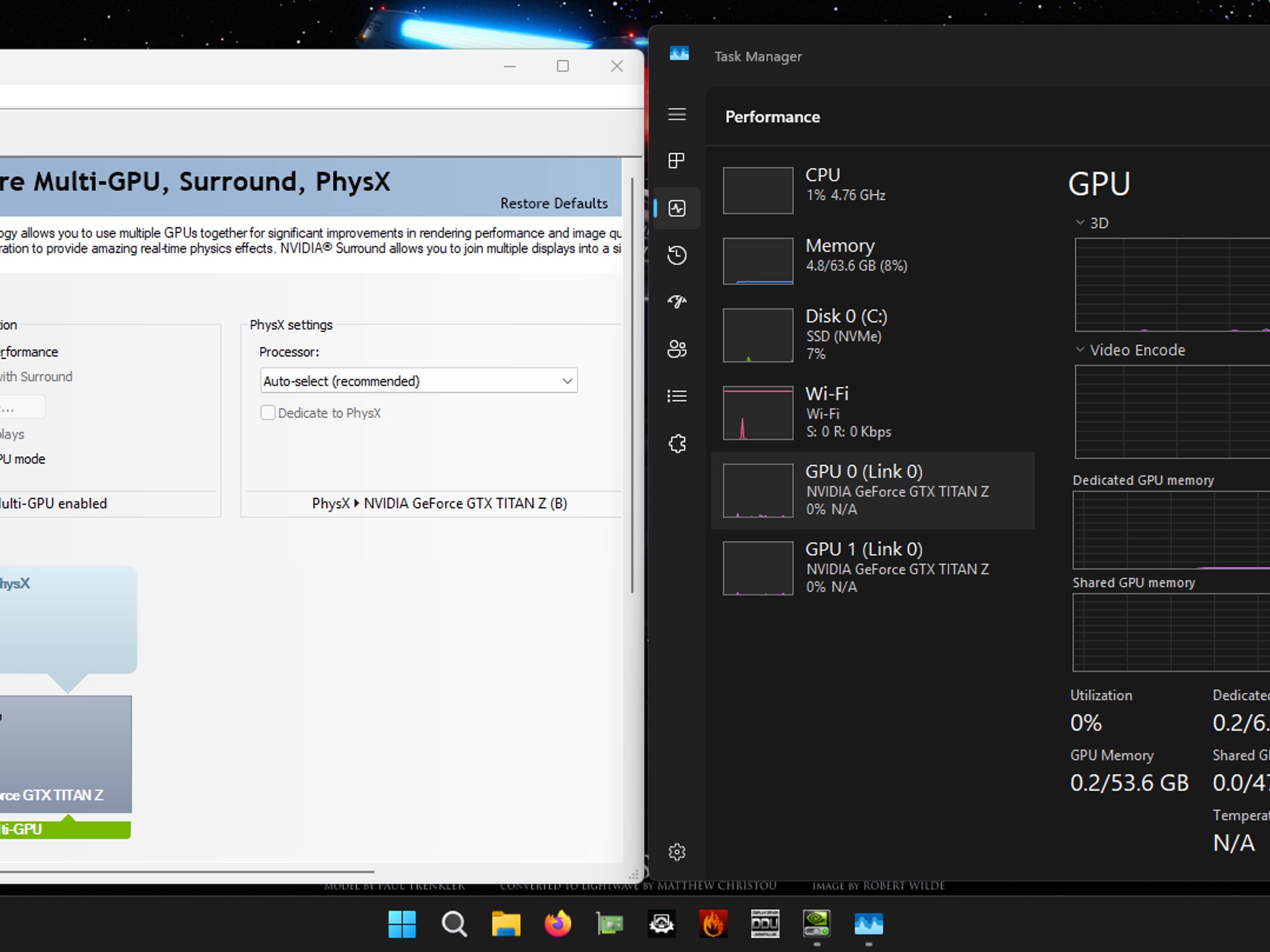The image size is (1270, 952).
Task: Click the Dedicated GPU memory graph
Action: point(1172,530)
